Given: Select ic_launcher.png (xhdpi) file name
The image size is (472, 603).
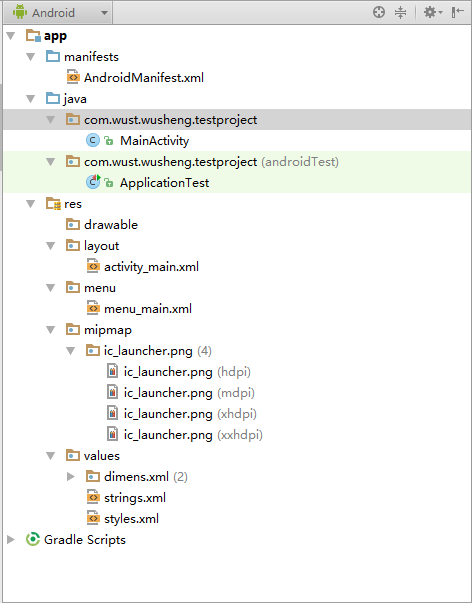Looking at the screenshot, I should 168,414.
